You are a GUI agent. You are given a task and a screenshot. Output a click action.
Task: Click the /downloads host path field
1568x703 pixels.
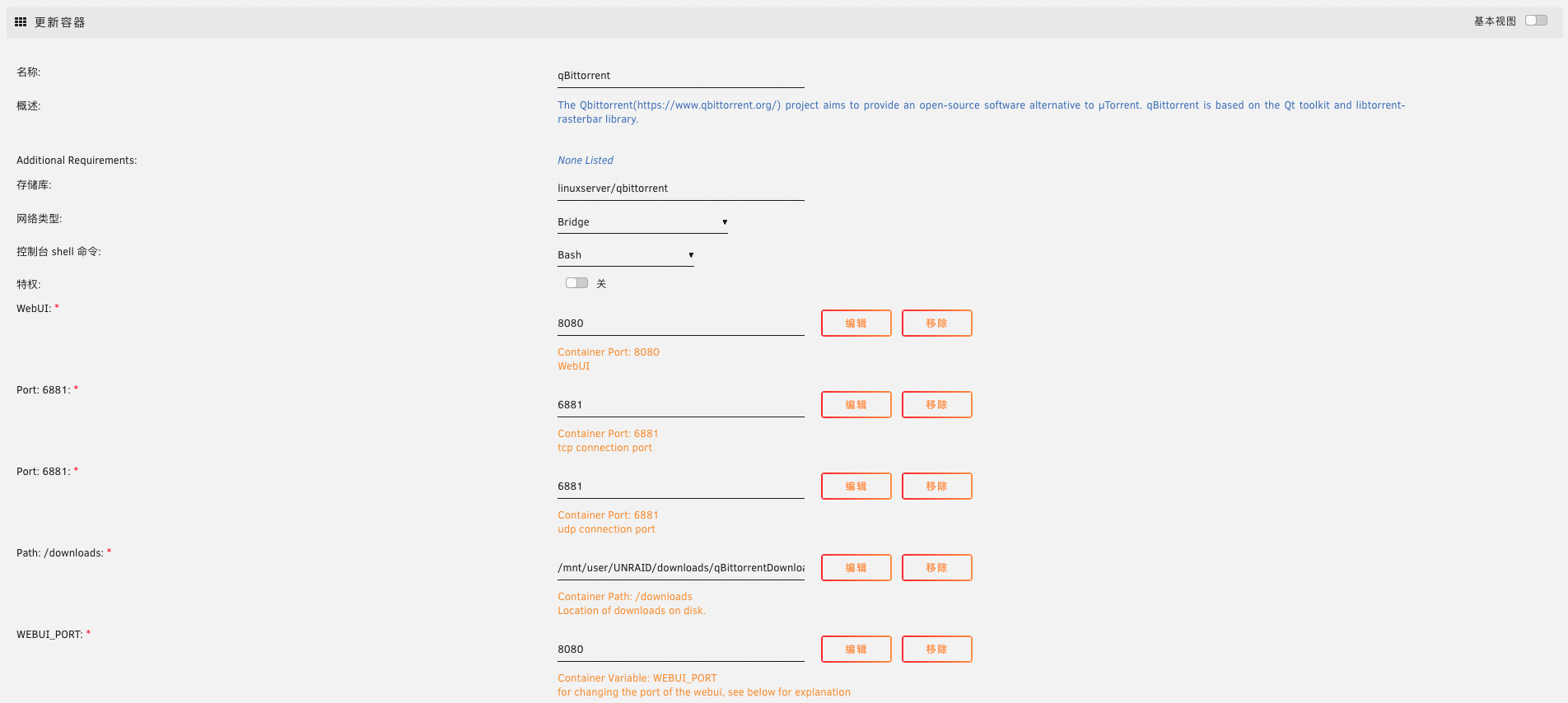(x=681, y=568)
